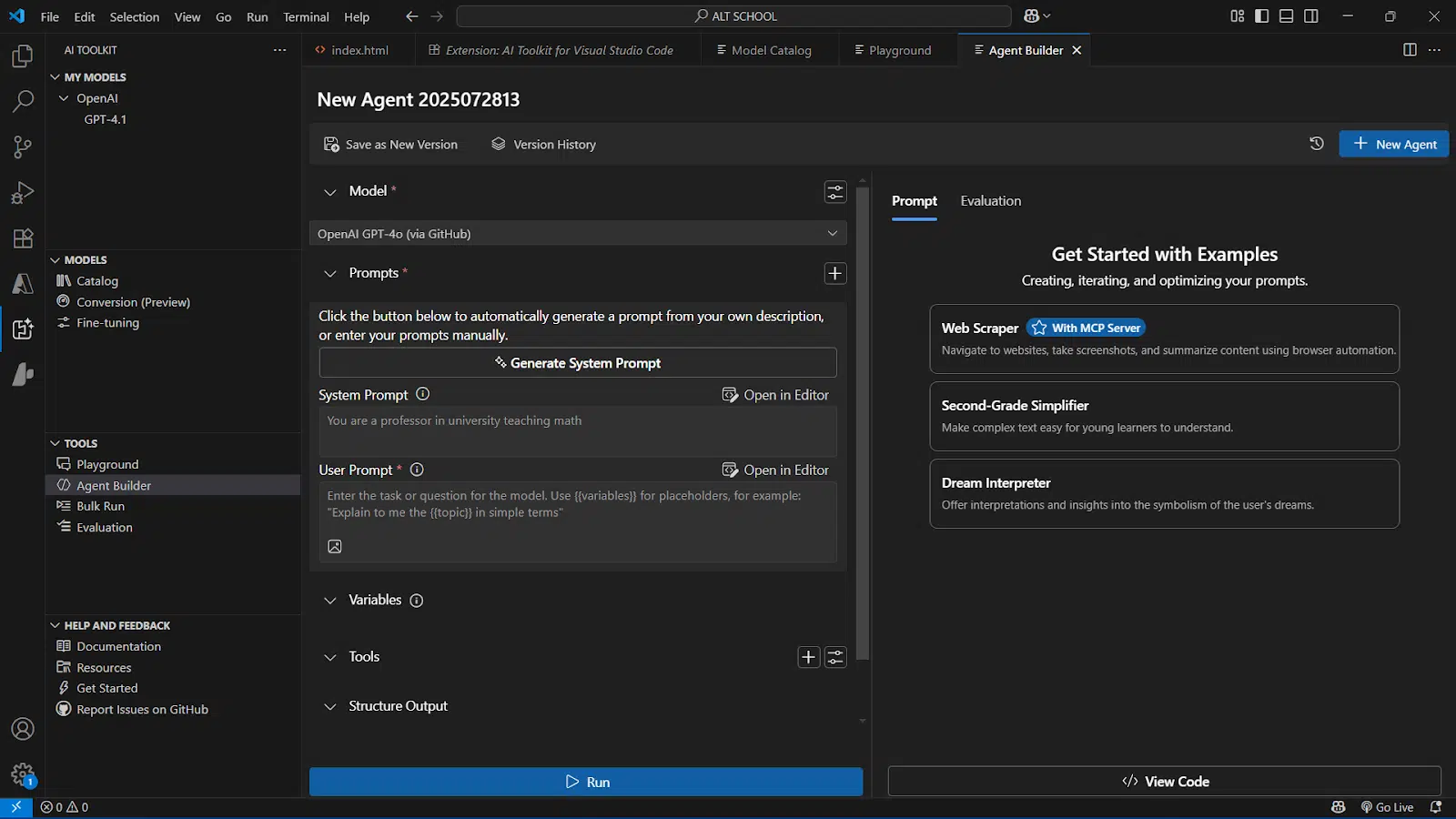The width and height of the screenshot is (1456, 819).
Task: Select GPT-4.1 model in tree
Action: tap(106, 119)
